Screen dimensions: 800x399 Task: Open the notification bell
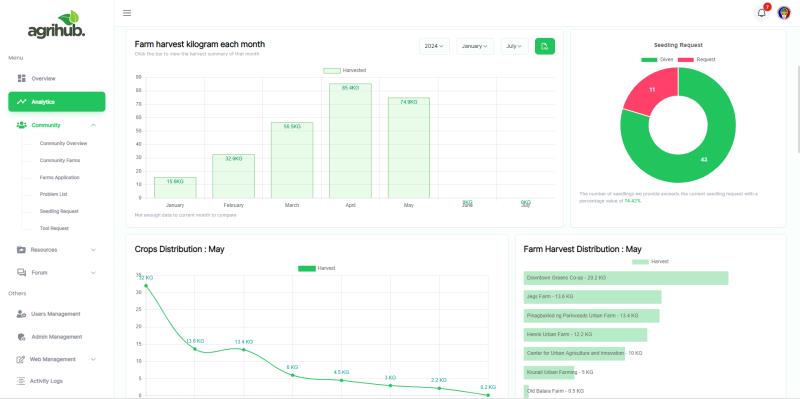[762, 13]
